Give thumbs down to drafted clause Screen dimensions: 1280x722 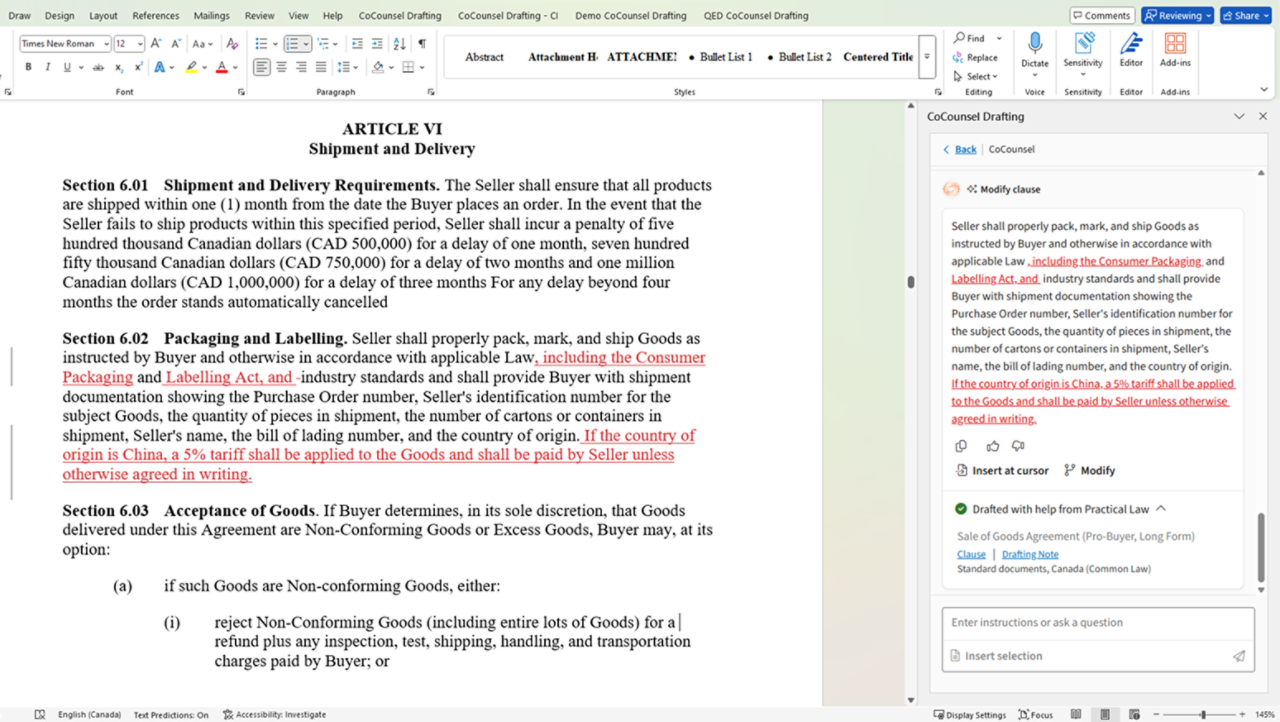tap(1018, 446)
